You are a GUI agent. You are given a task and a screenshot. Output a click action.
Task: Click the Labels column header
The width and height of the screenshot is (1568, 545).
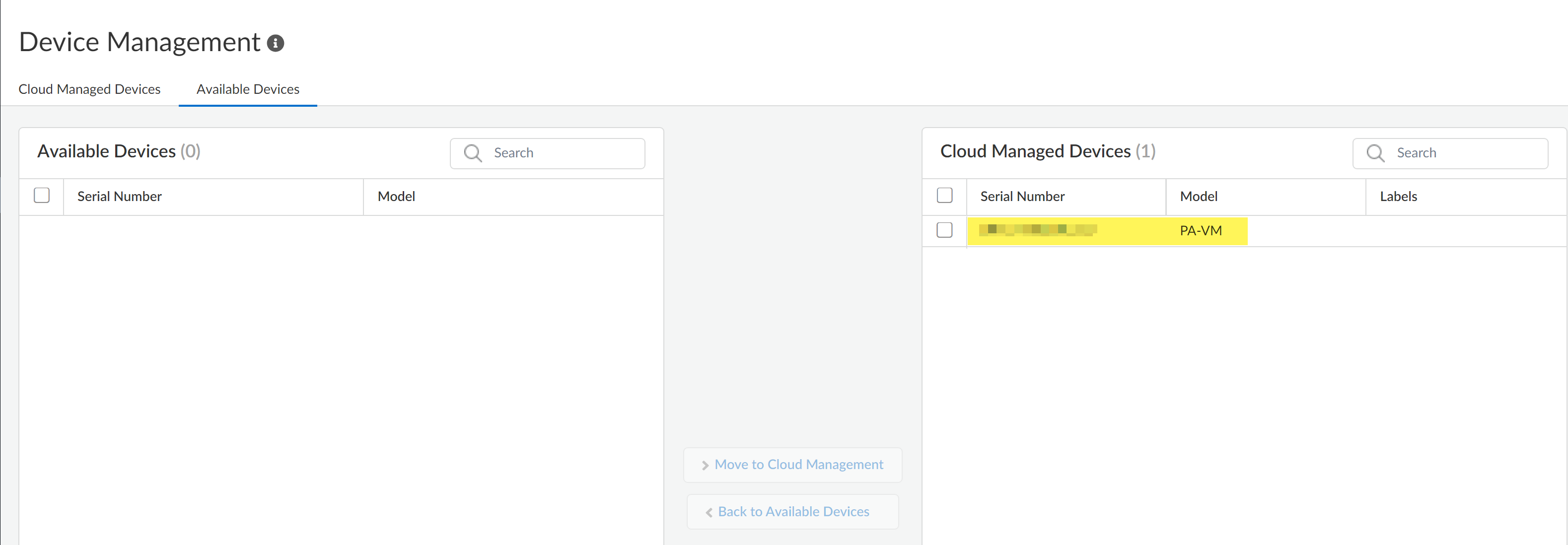(1398, 197)
